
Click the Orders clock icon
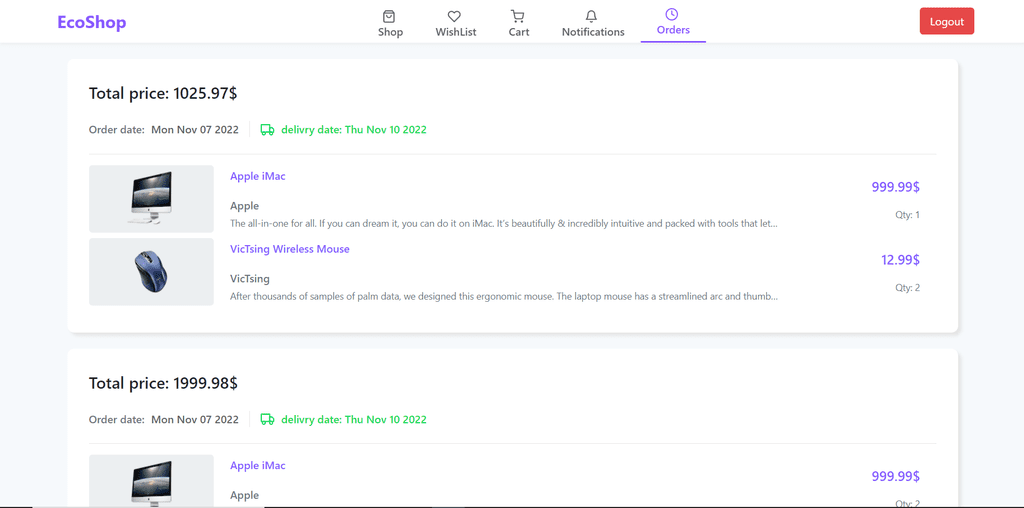coord(671,14)
